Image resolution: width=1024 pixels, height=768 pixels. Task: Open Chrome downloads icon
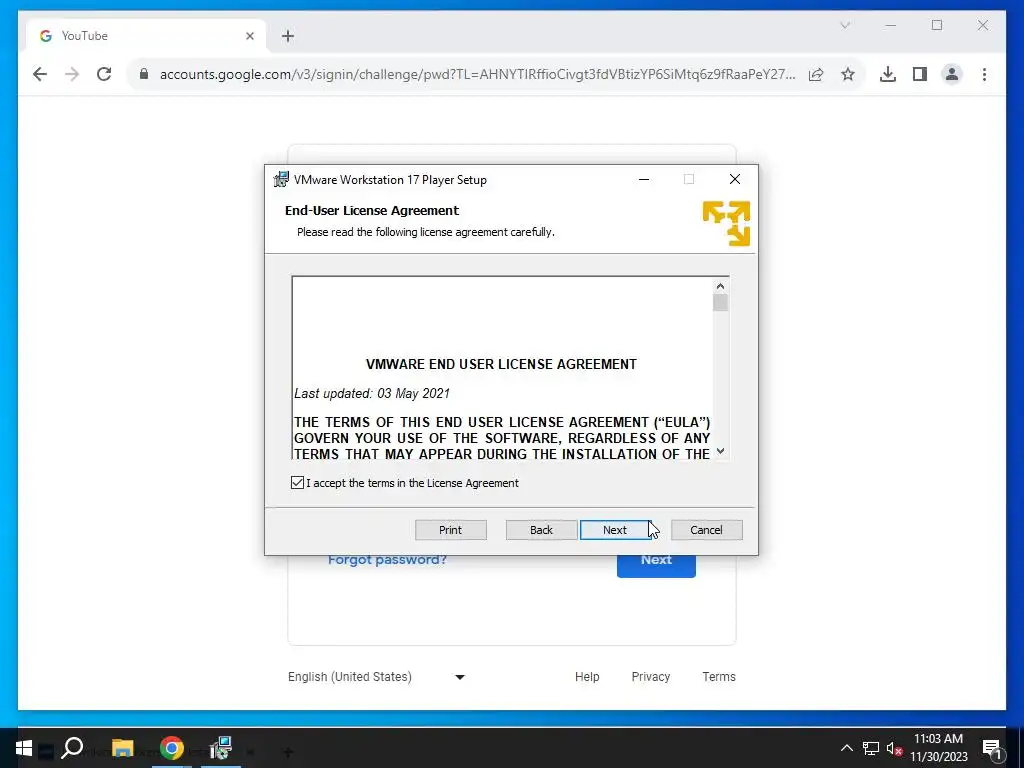click(x=888, y=74)
